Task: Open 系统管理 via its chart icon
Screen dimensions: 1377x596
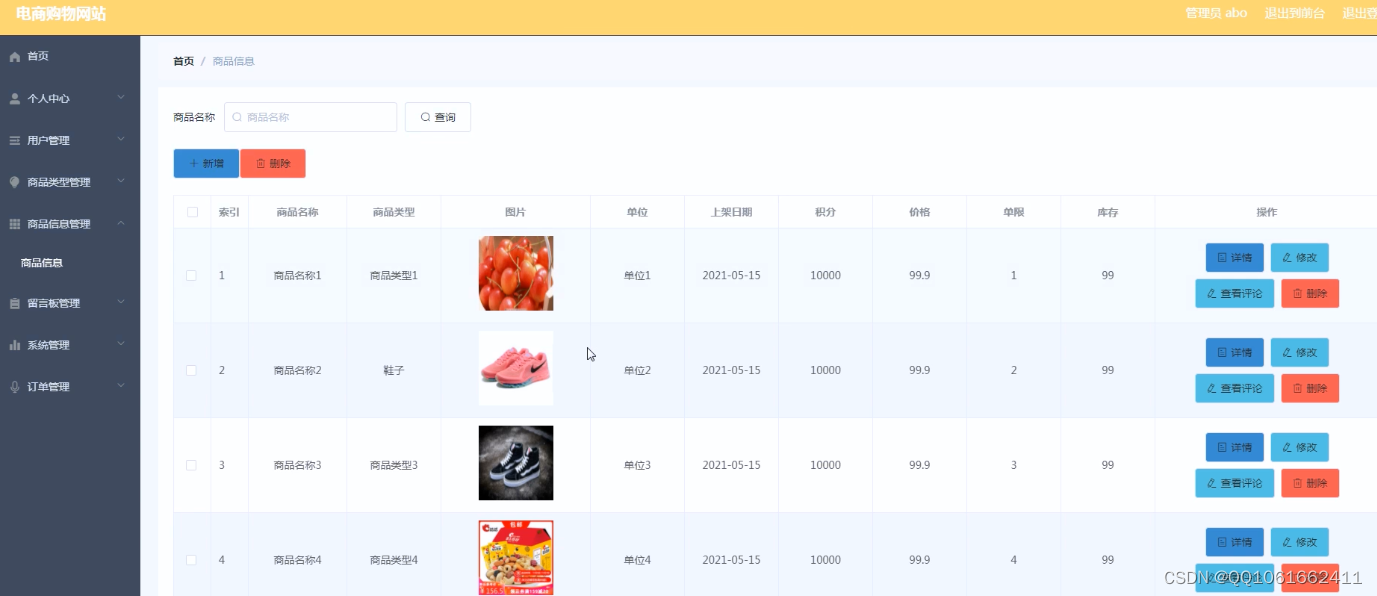Action: 12,344
